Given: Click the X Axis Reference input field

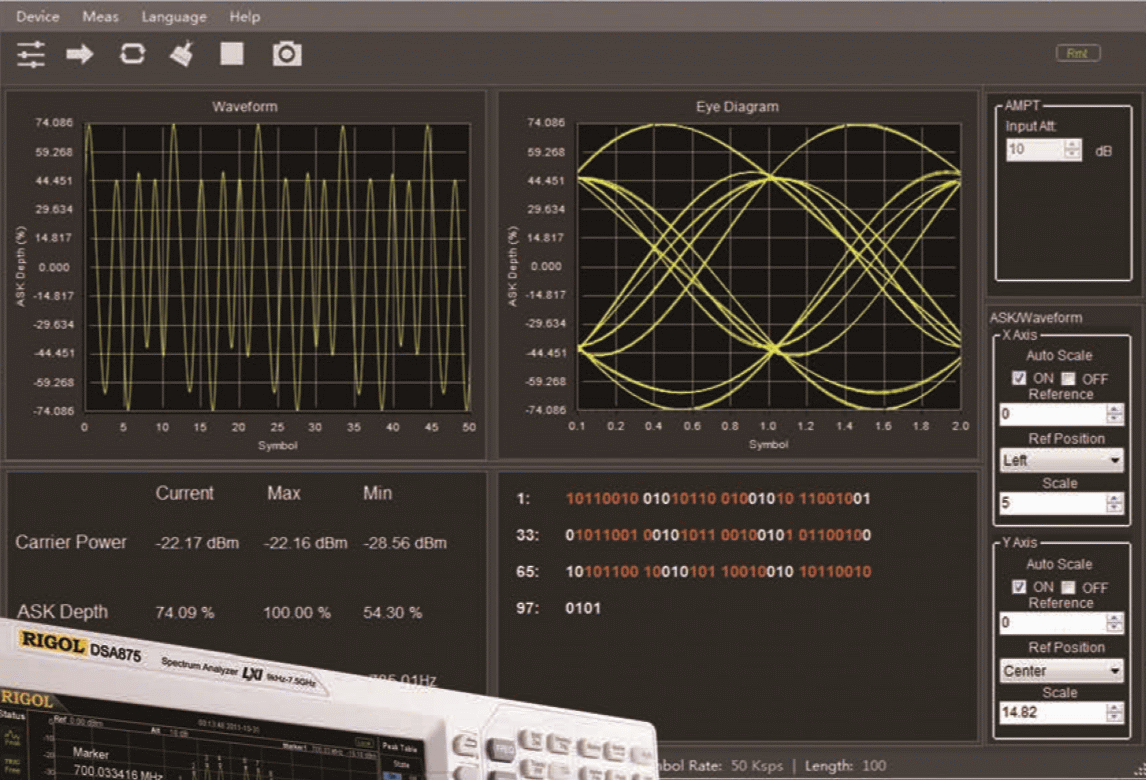Looking at the screenshot, I should tap(1052, 414).
